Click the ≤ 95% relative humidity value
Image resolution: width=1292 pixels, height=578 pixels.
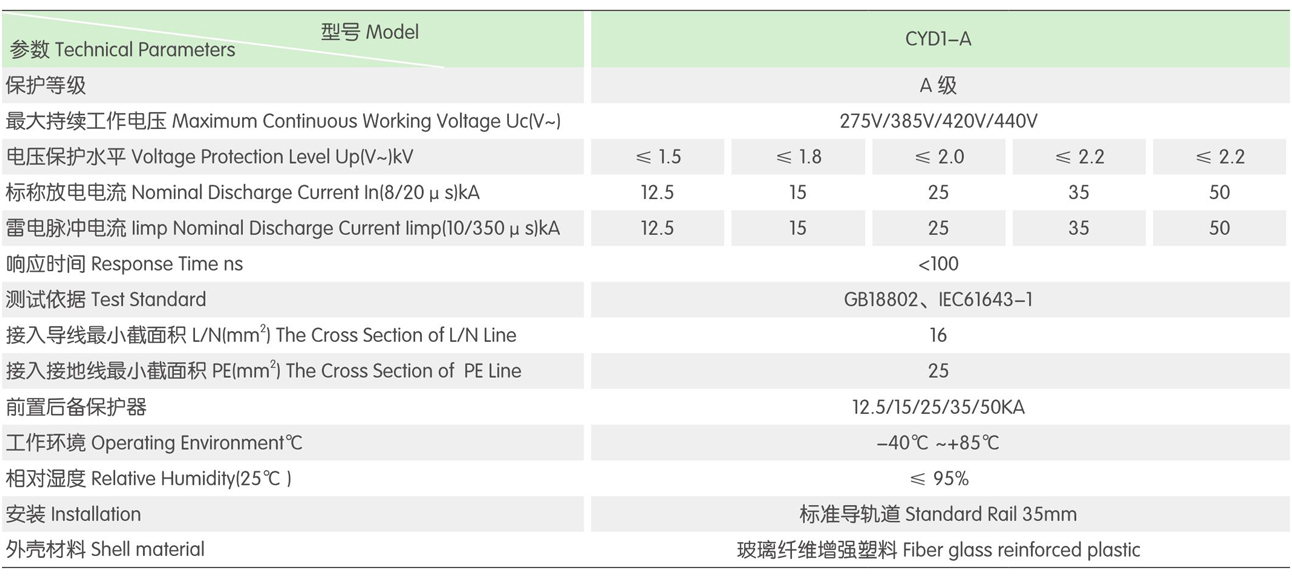937,478
